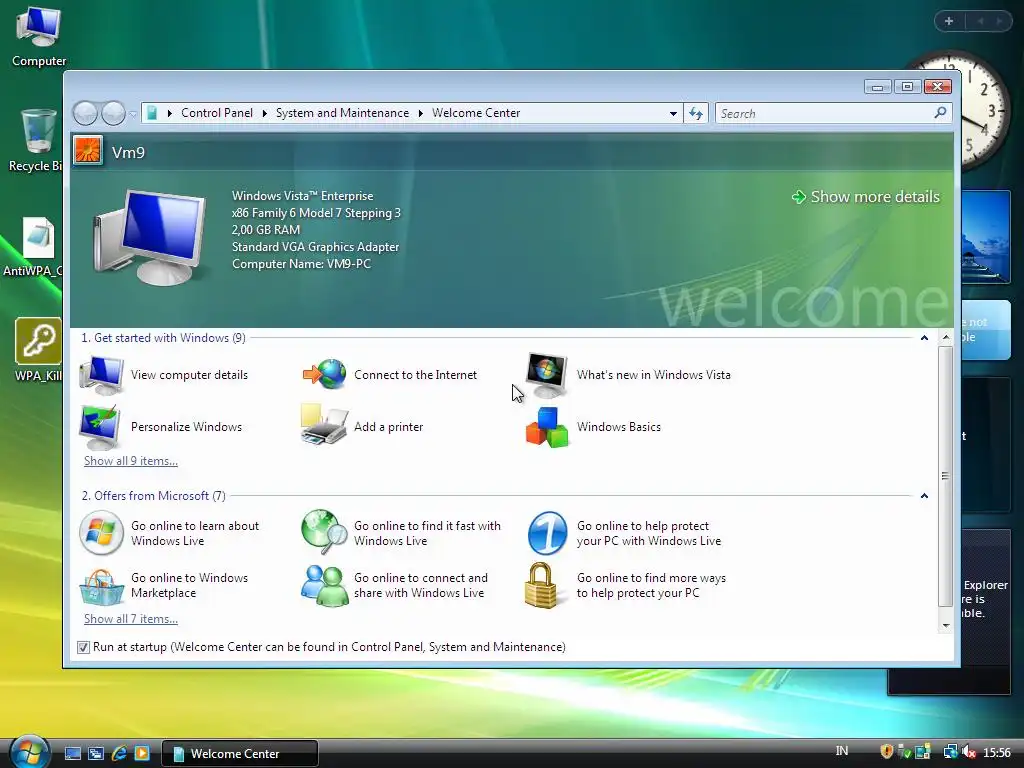Open the recent pages dropdown arrow

(x=133, y=114)
